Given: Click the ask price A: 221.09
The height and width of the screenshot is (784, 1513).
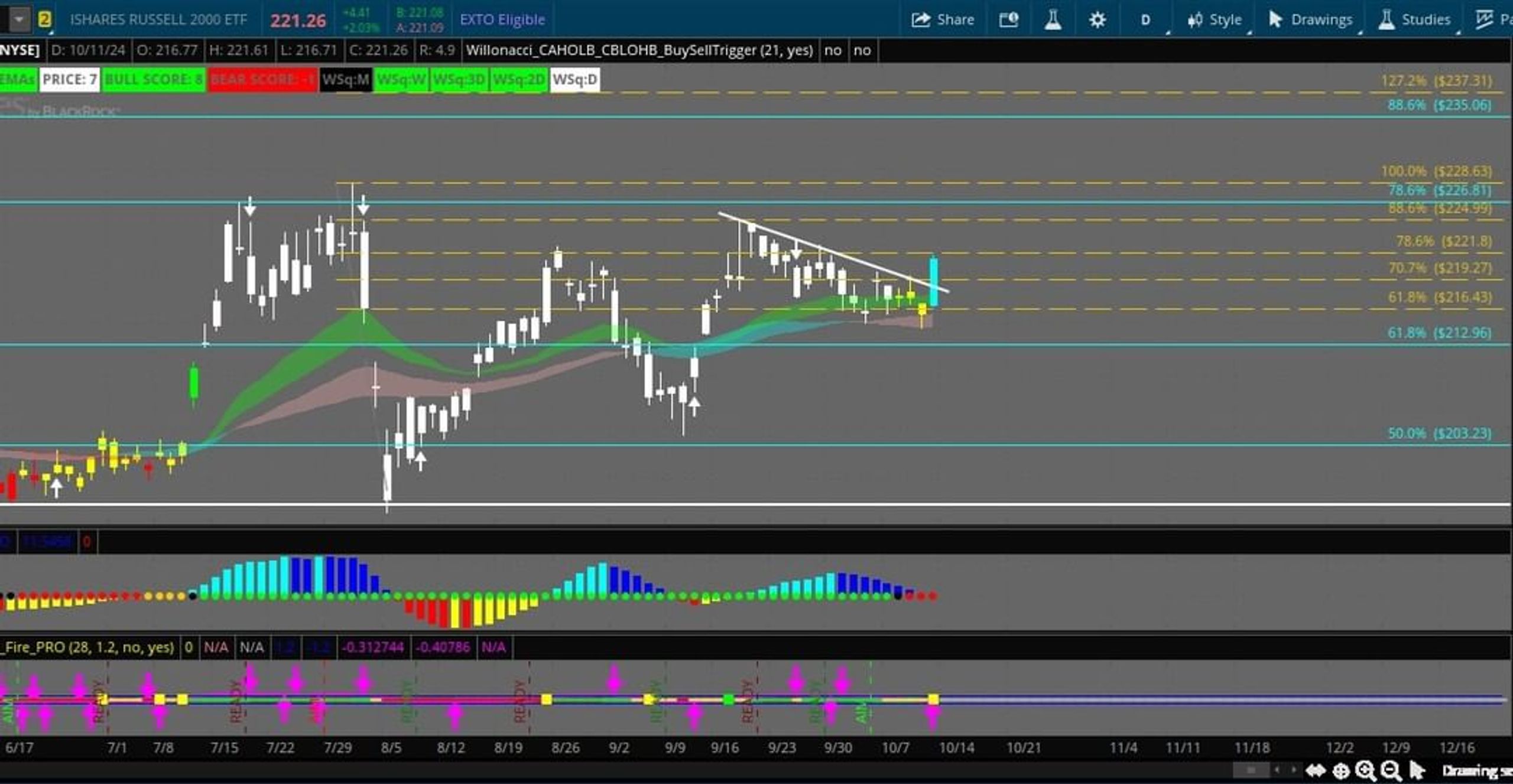Looking at the screenshot, I should pos(420,27).
